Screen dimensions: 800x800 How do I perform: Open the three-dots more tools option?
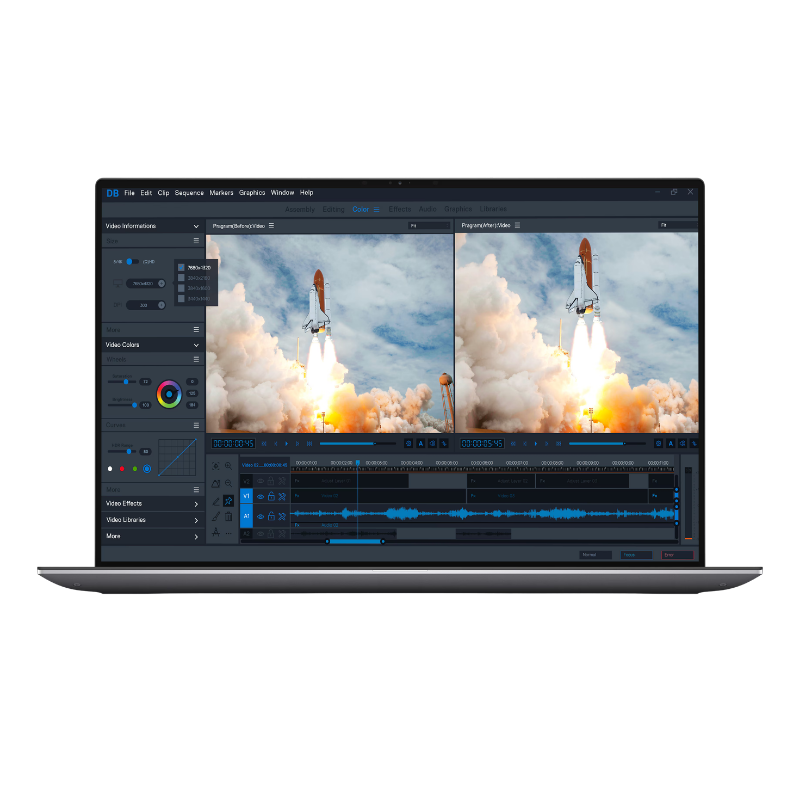pyautogui.click(x=229, y=533)
